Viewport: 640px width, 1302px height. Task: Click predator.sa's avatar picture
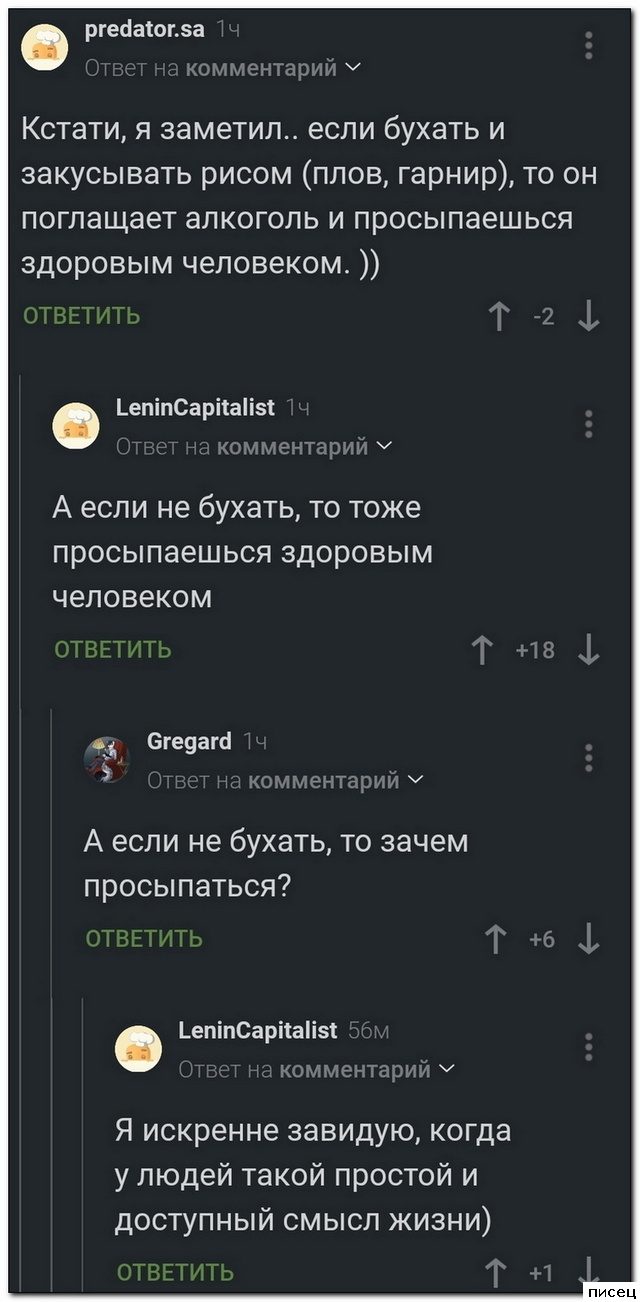tap(45, 49)
